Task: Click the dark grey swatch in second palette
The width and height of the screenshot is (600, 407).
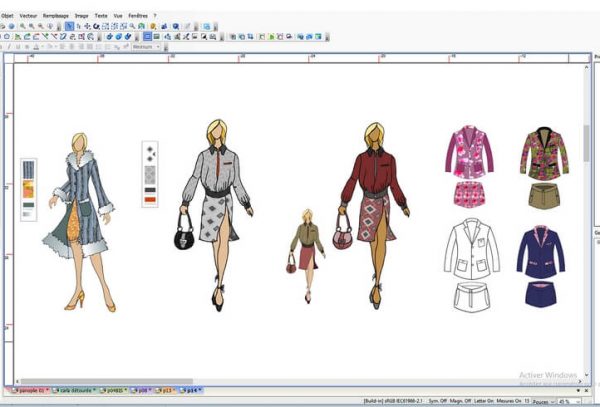Action: click(x=150, y=190)
